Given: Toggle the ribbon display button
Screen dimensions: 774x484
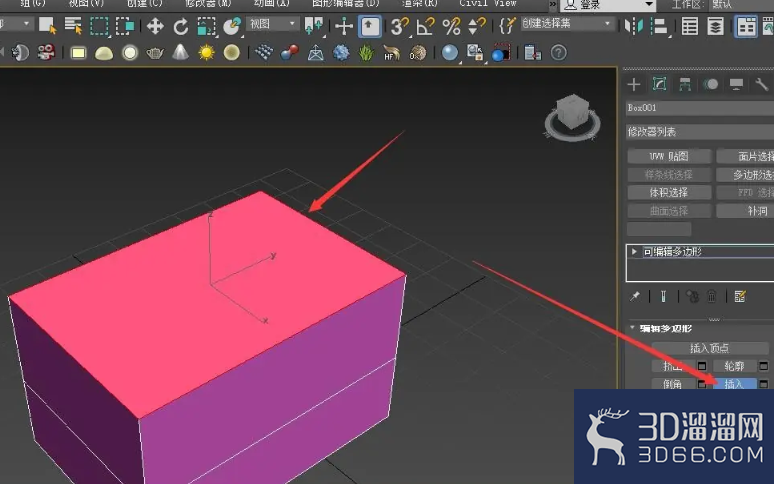Looking at the screenshot, I should (x=746, y=26).
